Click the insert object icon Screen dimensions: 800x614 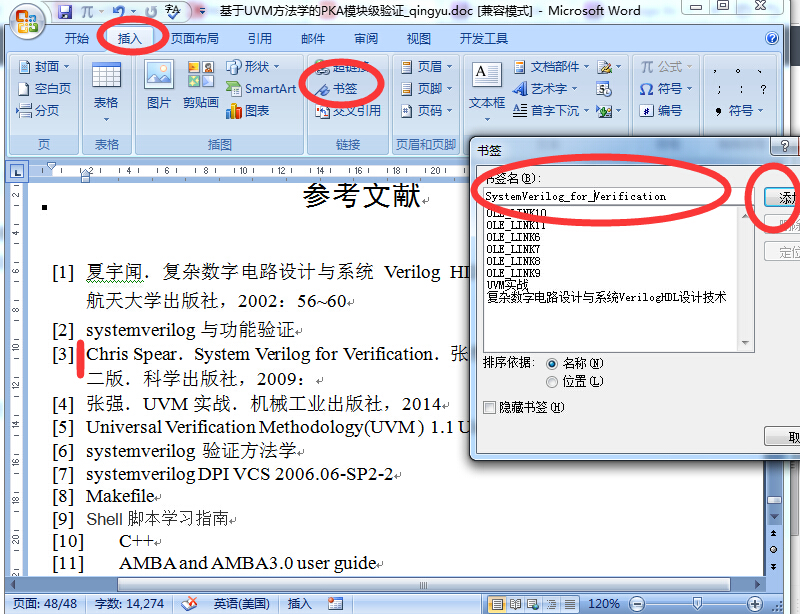(609, 110)
